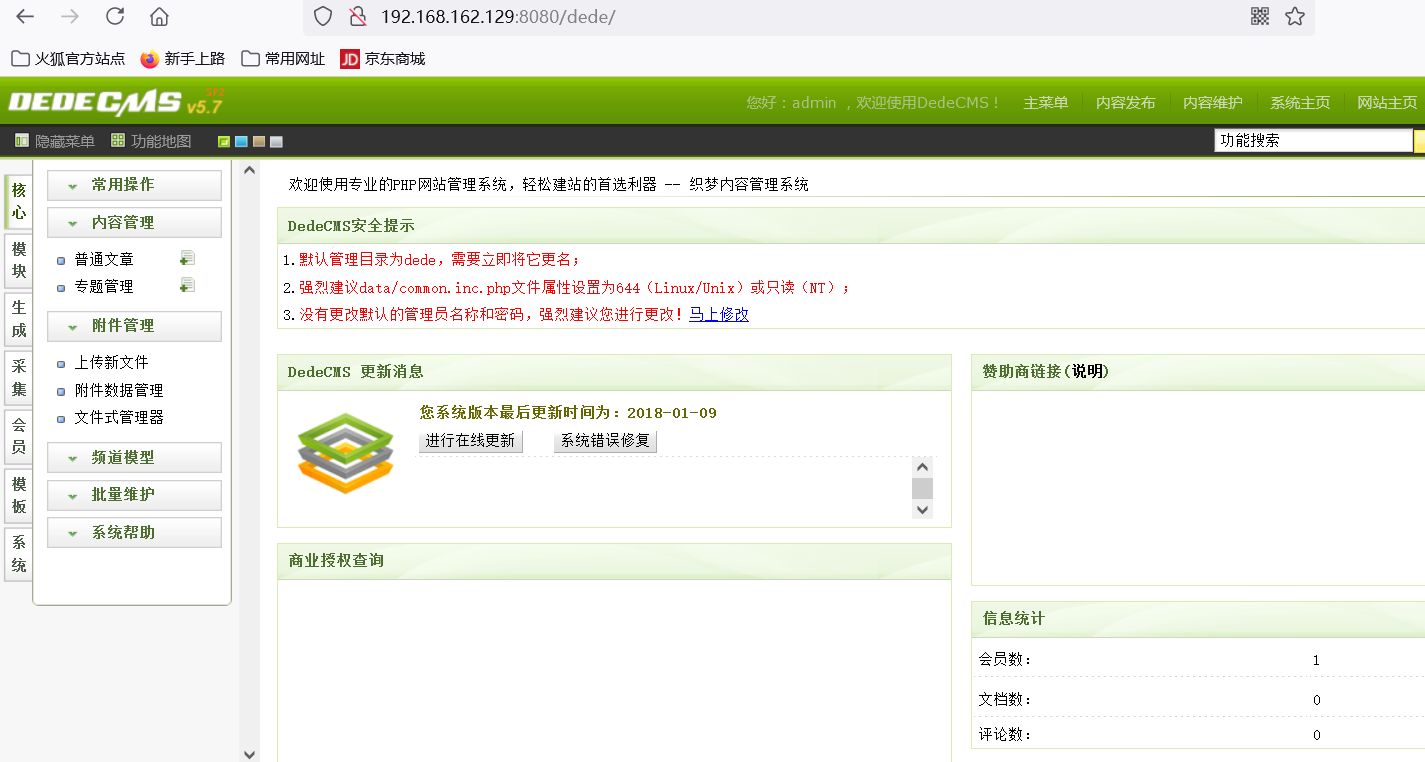
Task: Collapse the 内容管理 menu section
Action: tap(134, 222)
